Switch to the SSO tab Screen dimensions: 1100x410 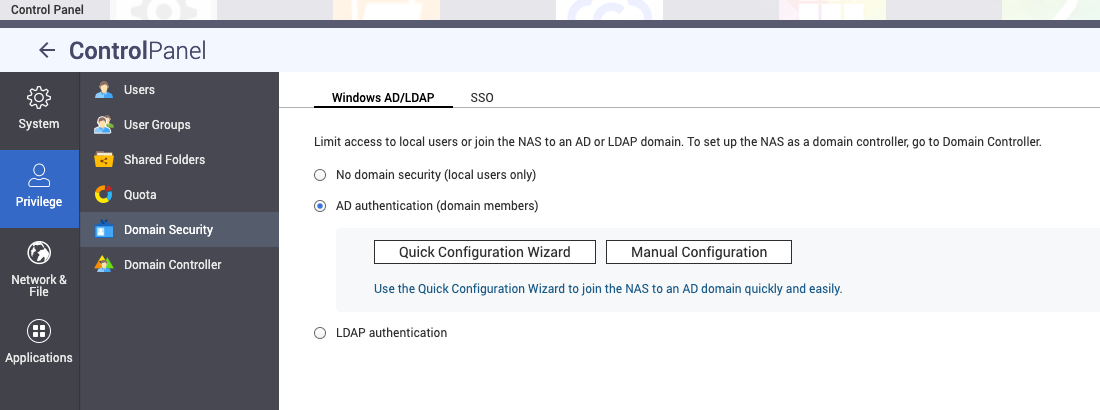482,98
